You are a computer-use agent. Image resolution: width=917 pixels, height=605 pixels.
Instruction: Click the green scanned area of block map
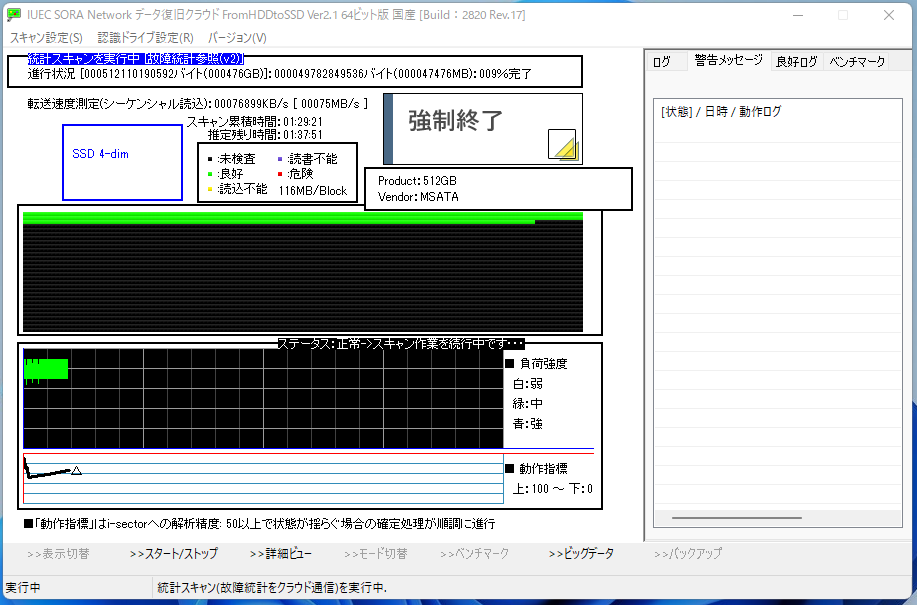tap(302, 218)
